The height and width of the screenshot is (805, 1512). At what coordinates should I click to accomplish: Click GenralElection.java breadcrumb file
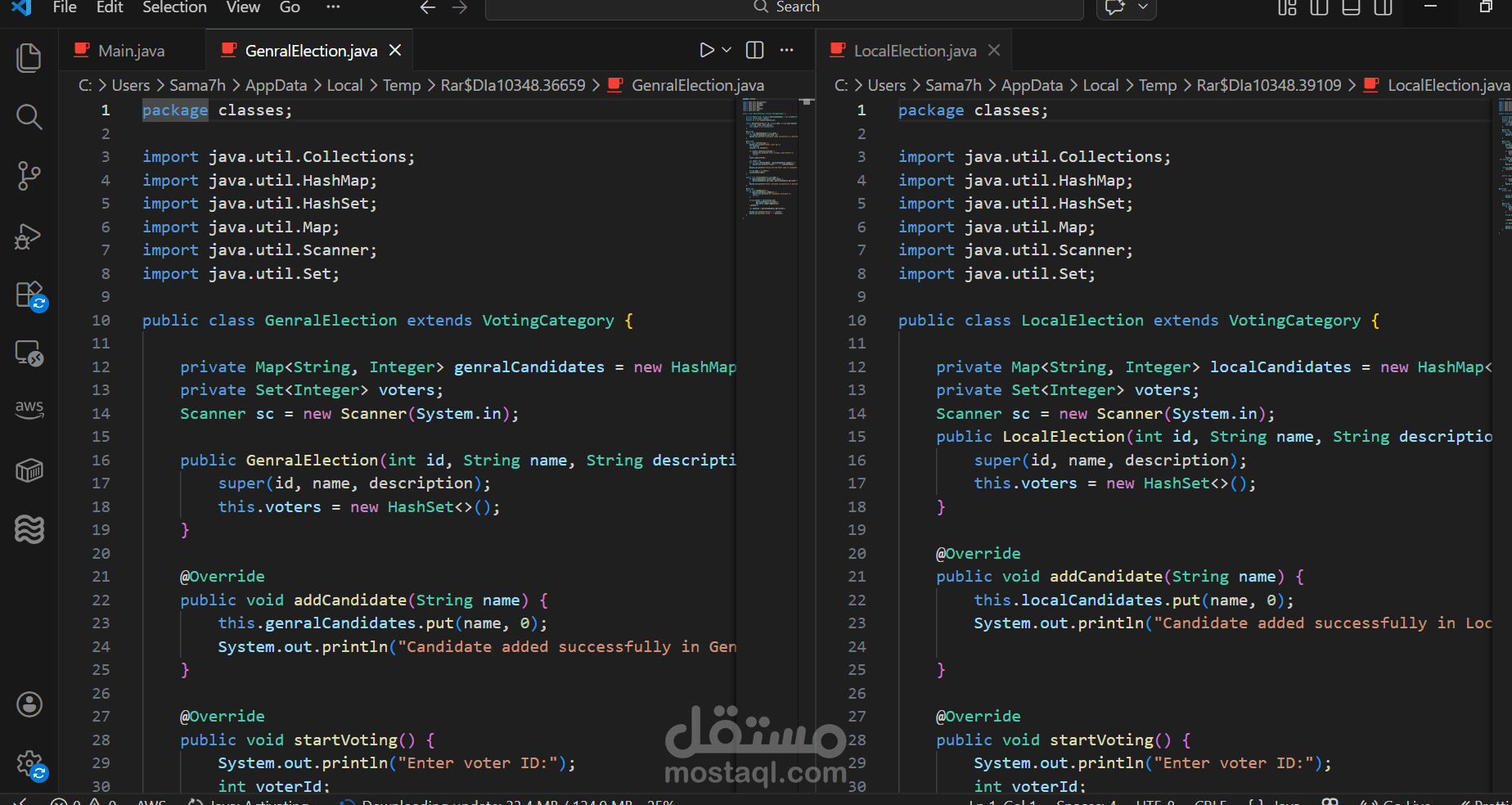pos(697,85)
